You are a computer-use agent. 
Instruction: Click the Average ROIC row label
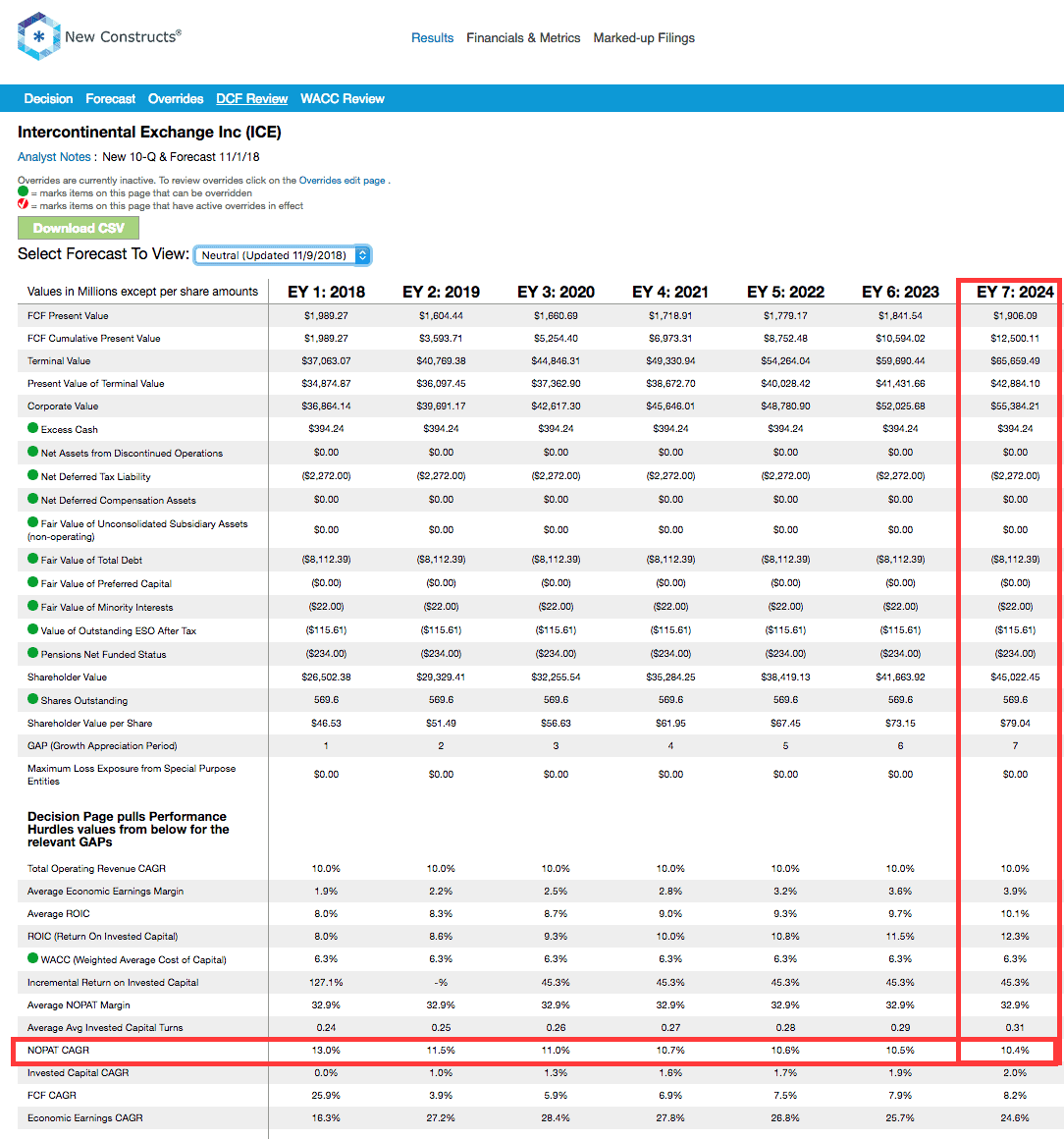(59, 914)
